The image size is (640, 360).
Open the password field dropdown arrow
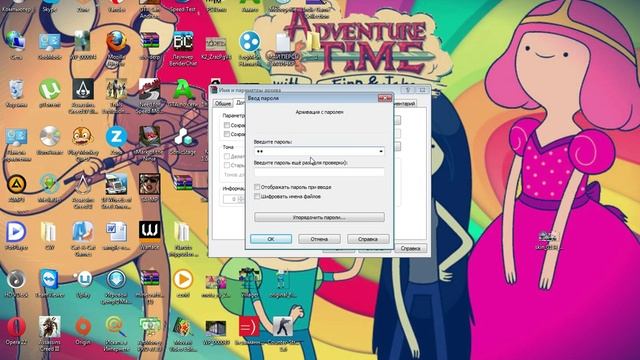coord(381,151)
